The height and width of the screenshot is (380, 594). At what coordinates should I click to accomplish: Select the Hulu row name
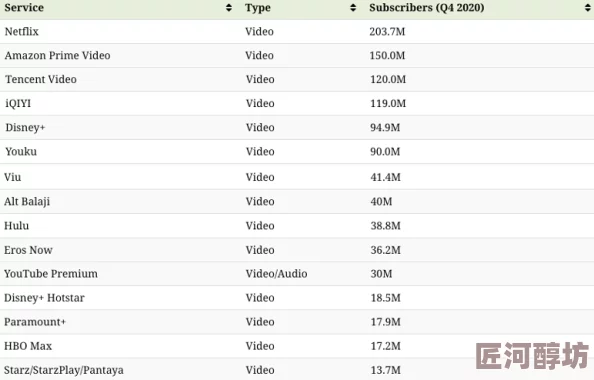(16, 225)
